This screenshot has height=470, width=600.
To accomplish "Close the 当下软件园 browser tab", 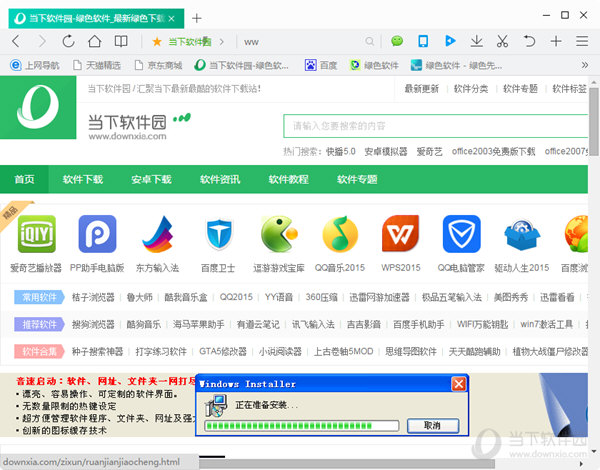I will [x=171, y=18].
